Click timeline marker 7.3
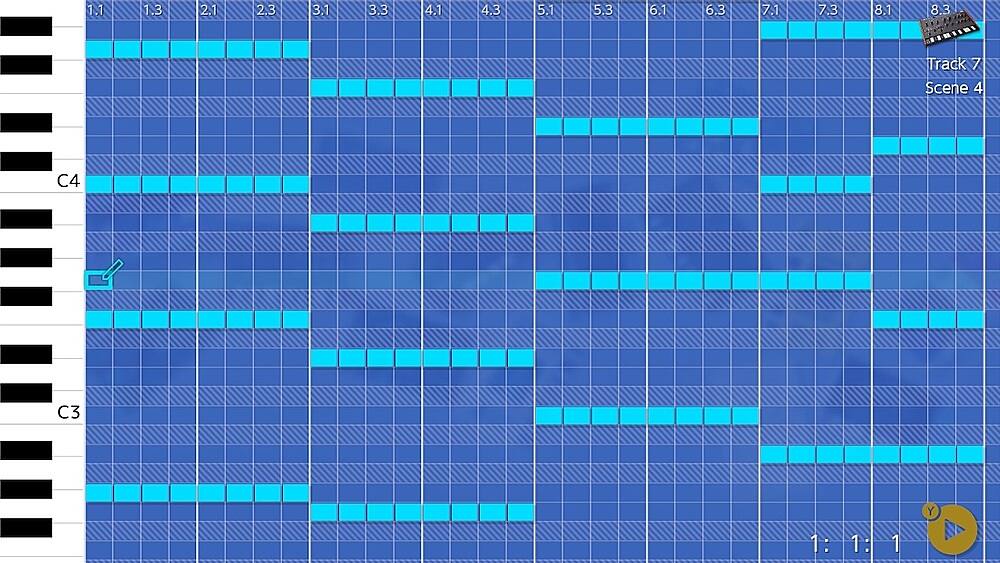1000x563 pixels. point(828,10)
